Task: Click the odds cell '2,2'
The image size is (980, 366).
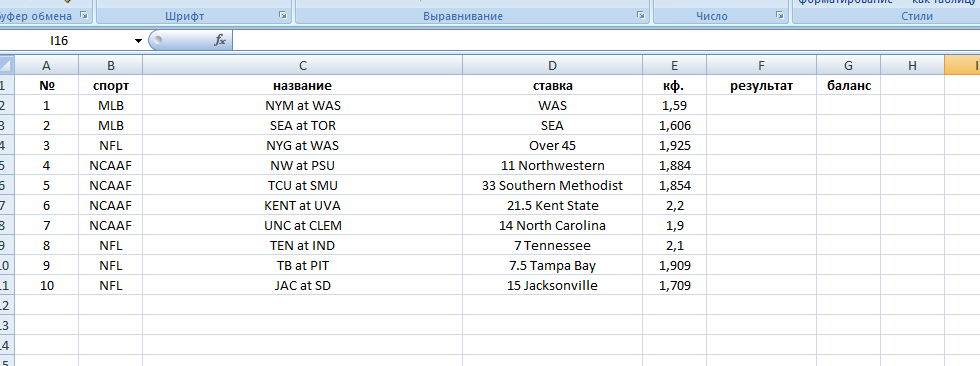Action: (674, 205)
